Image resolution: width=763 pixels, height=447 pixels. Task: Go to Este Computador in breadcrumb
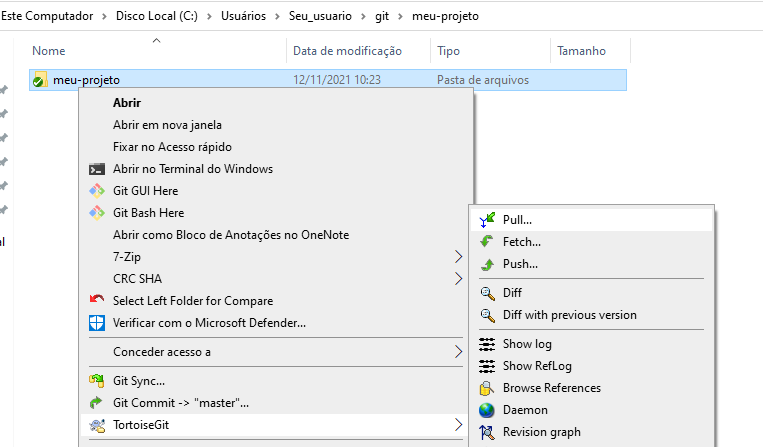coord(47,16)
